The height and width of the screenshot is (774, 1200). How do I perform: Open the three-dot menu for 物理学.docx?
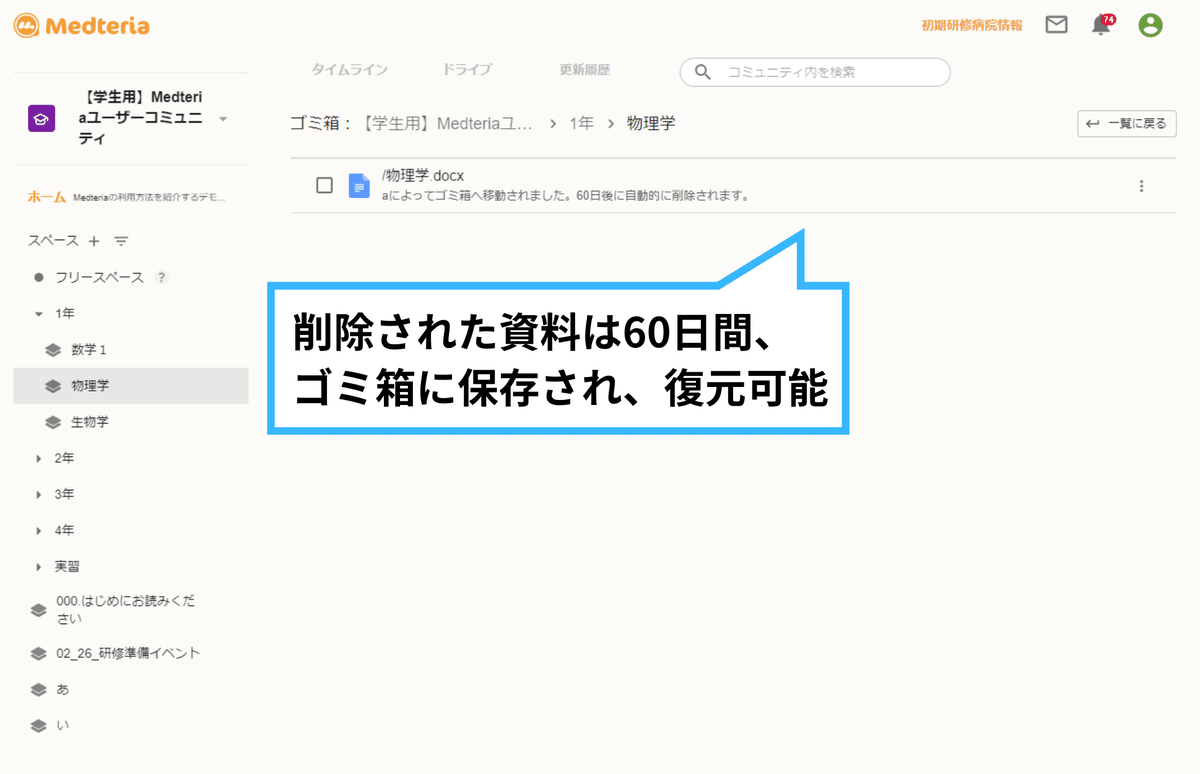pos(1141,186)
